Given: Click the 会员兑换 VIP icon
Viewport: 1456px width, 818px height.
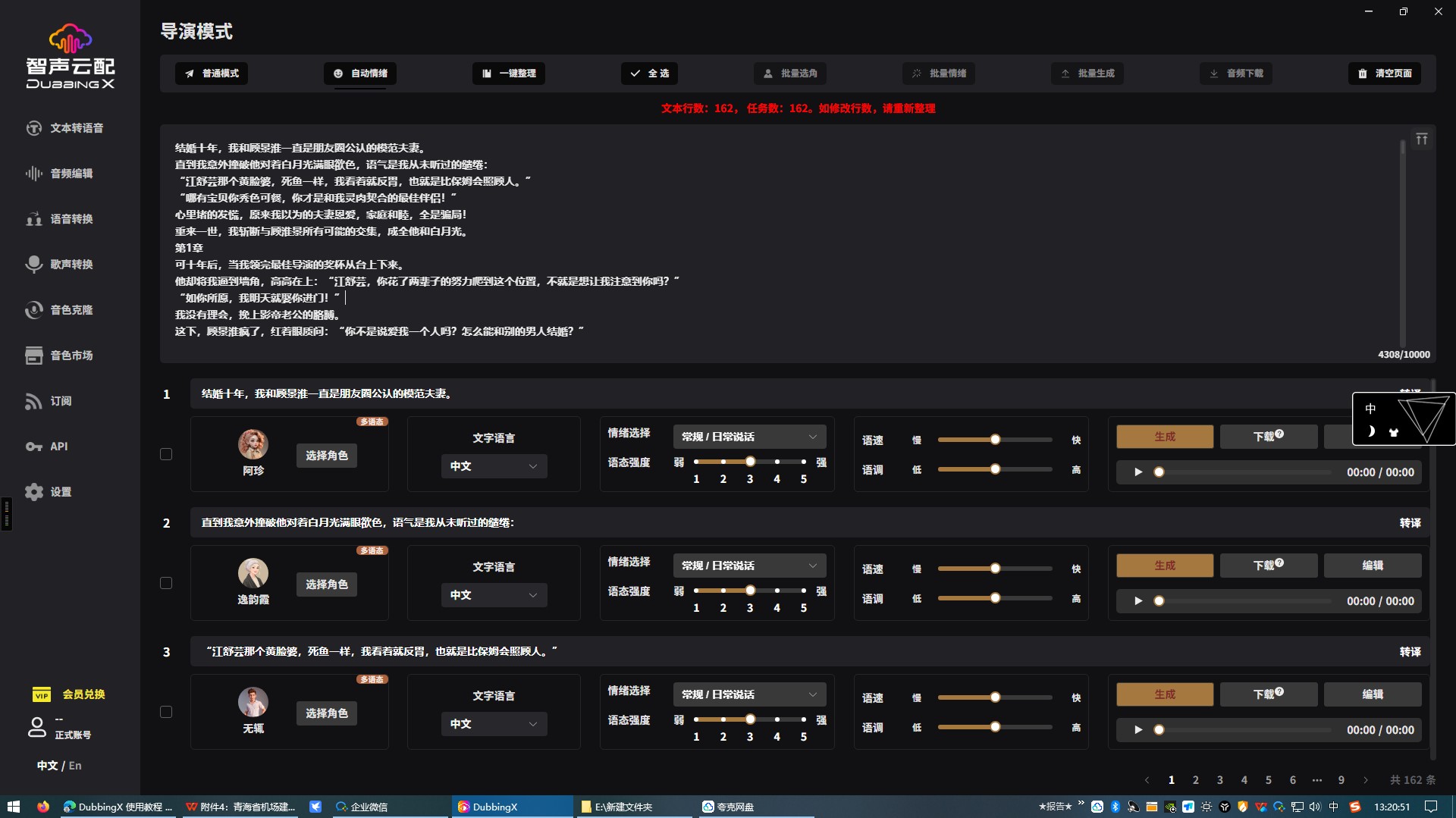Looking at the screenshot, I should tap(42, 694).
